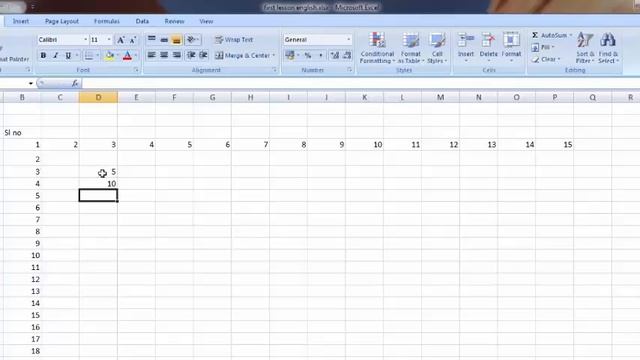The image size is (640, 360).
Task: Open the Clear options
Action: (x=546, y=59)
